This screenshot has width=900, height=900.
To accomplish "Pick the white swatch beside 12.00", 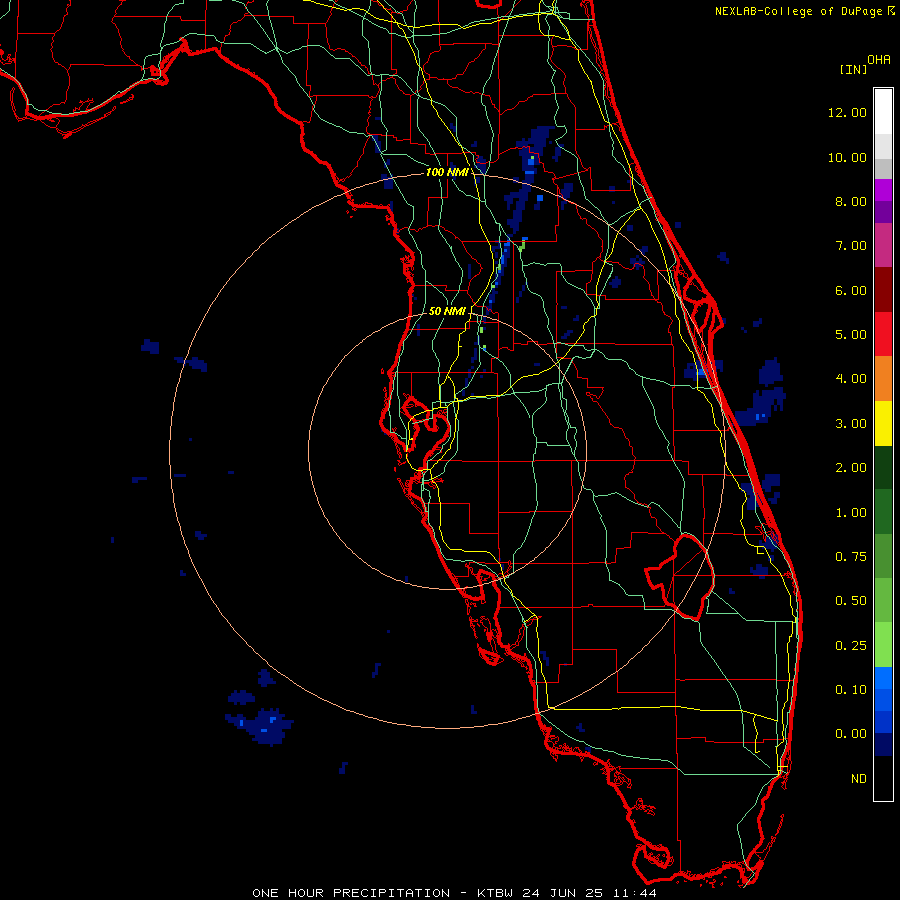I will [x=883, y=112].
